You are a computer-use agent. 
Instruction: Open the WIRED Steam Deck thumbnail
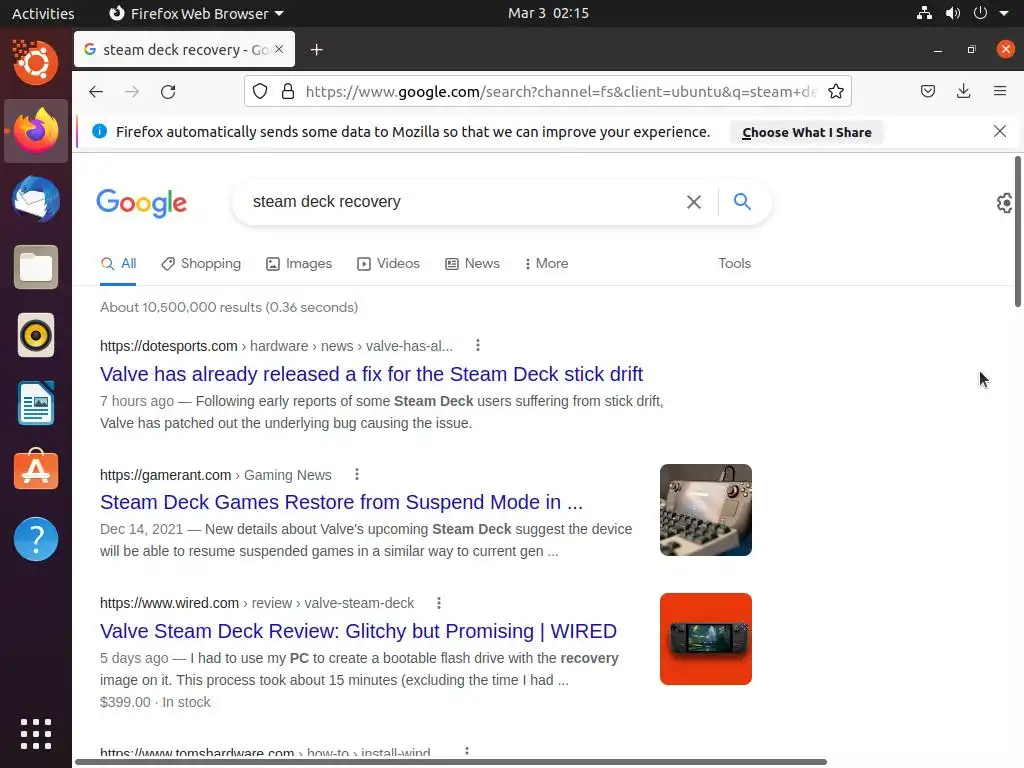pyautogui.click(x=705, y=639)
